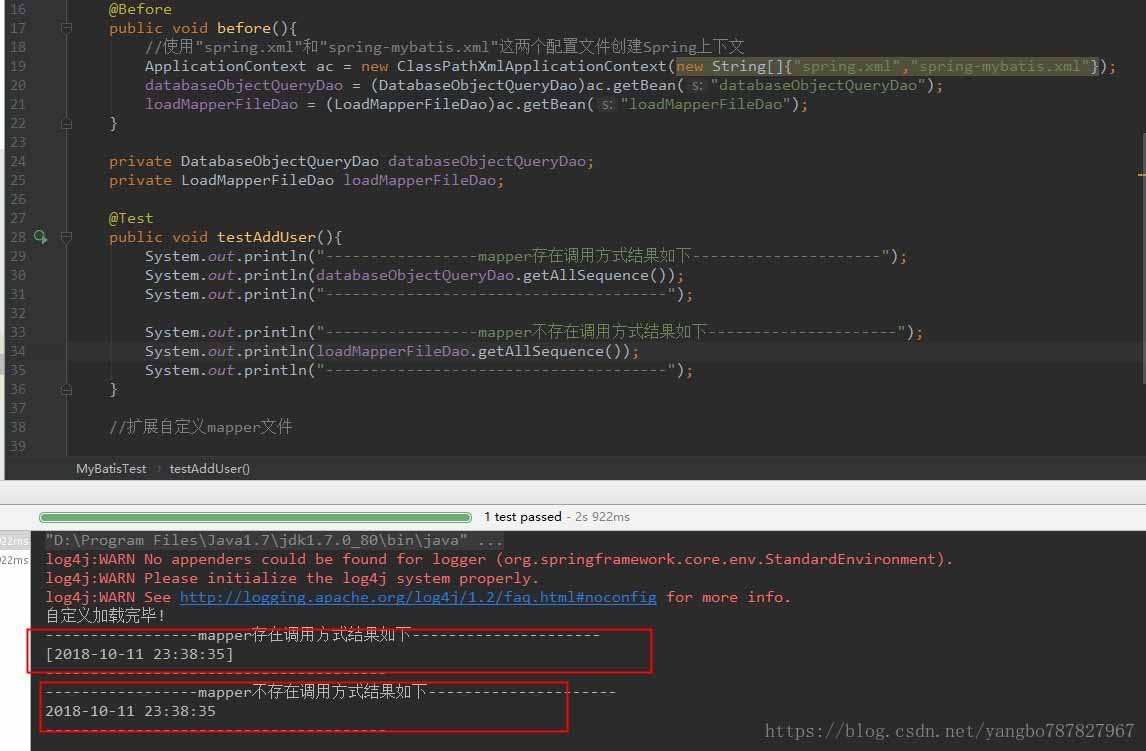
Task: Click the bracketed timestamp output line
Action: point(139,654)
